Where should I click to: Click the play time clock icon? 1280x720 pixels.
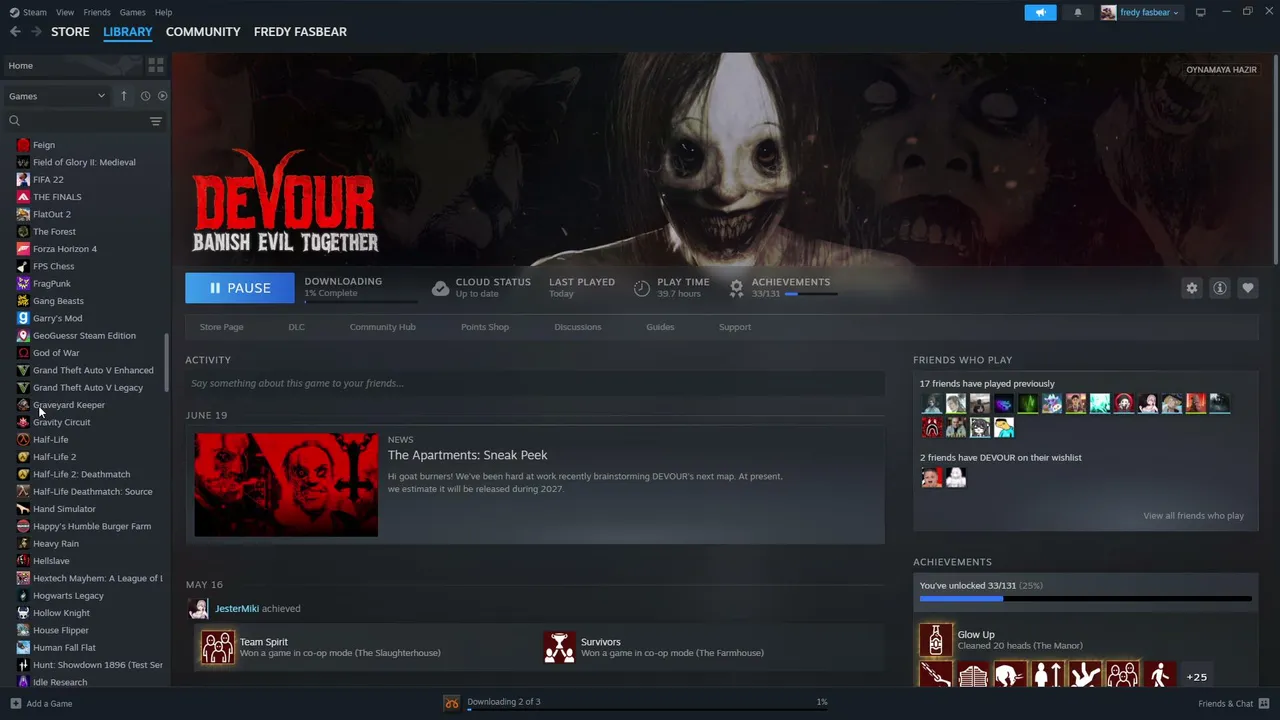click(642, 288)
